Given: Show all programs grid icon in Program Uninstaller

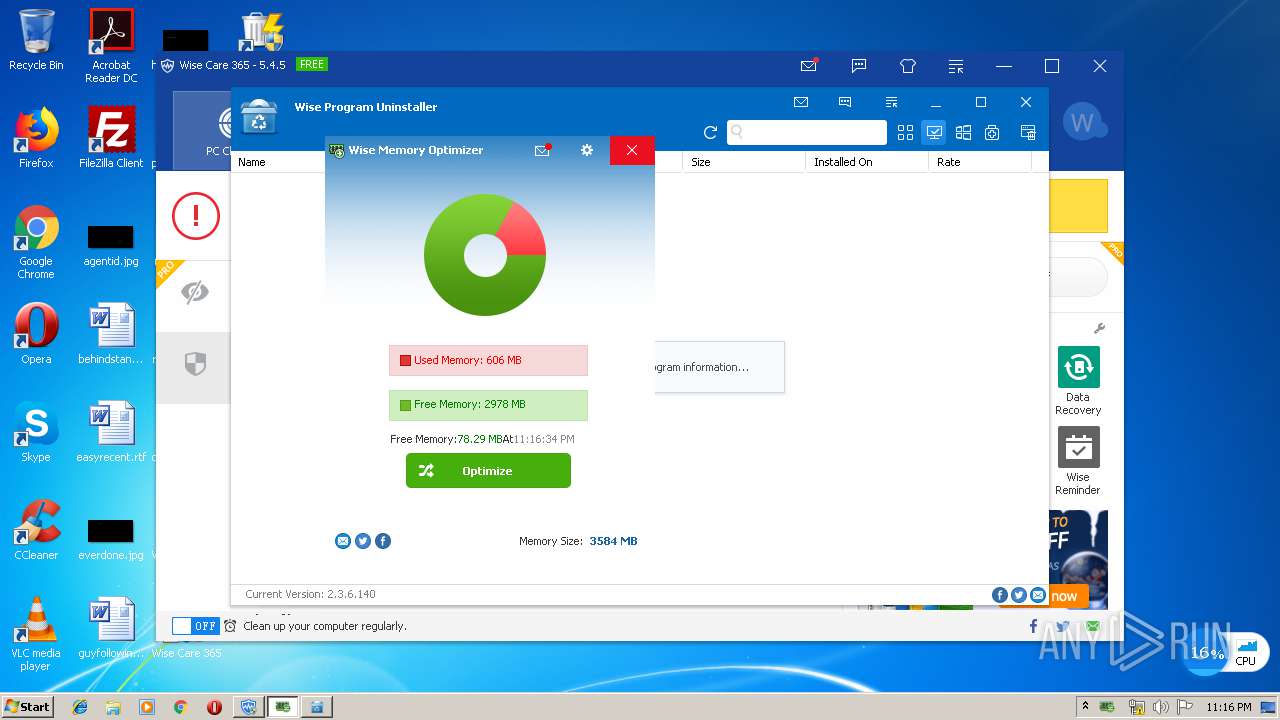Looking at the screenshot, I should [x=905, y=132].
